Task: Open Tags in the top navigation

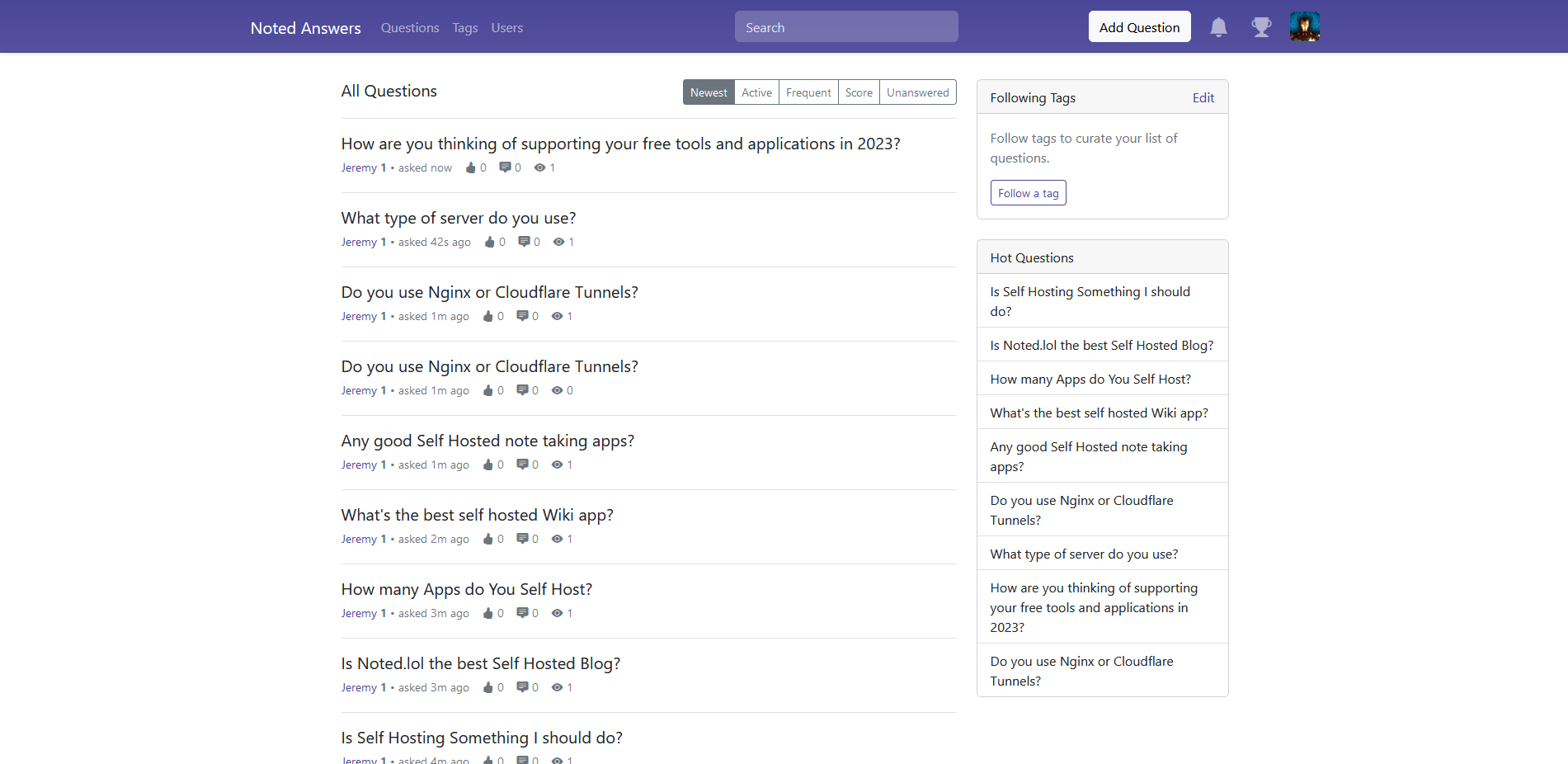Action: pos(465,28)
